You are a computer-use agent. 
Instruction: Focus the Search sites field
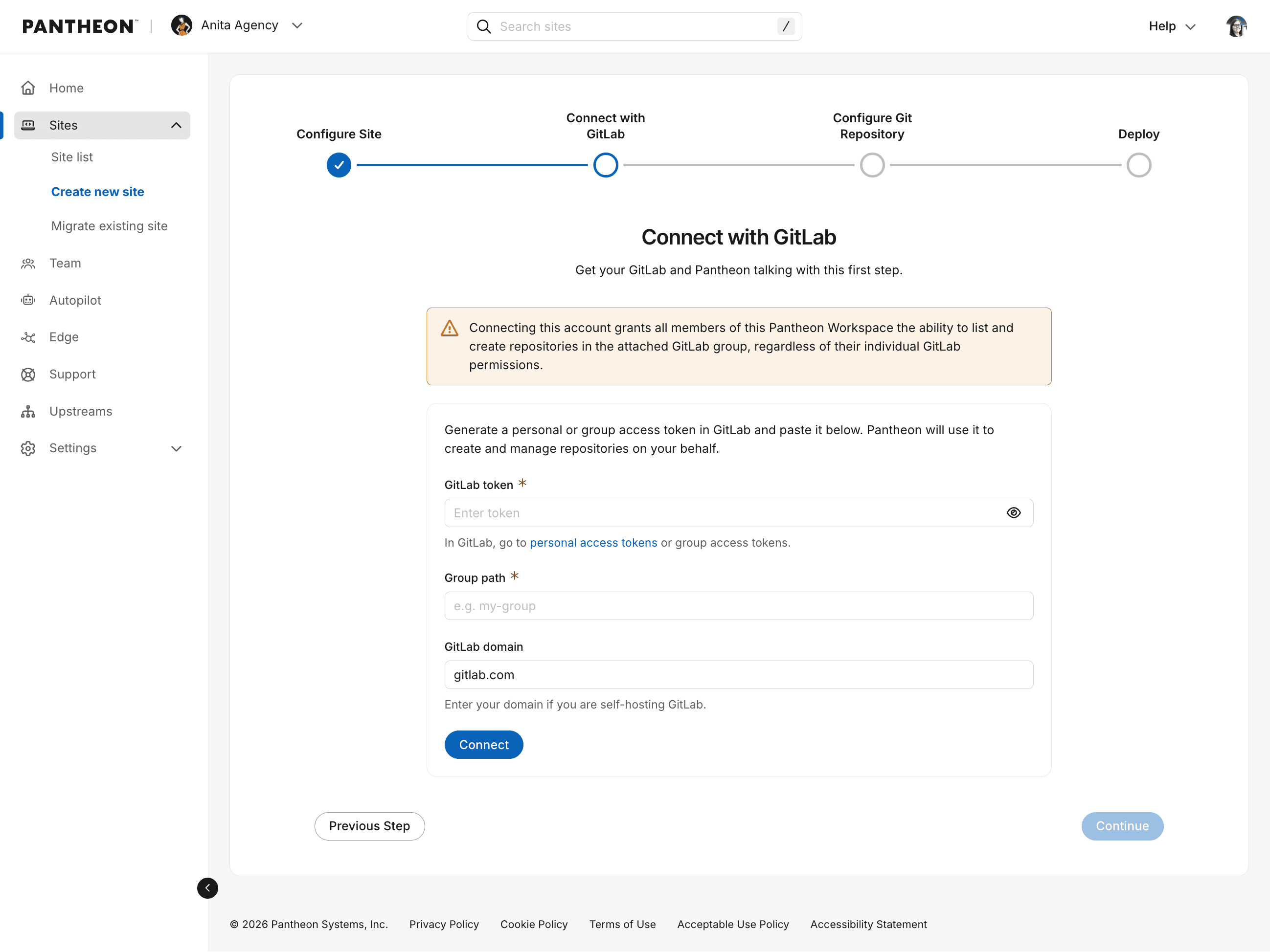click(635, 26)
